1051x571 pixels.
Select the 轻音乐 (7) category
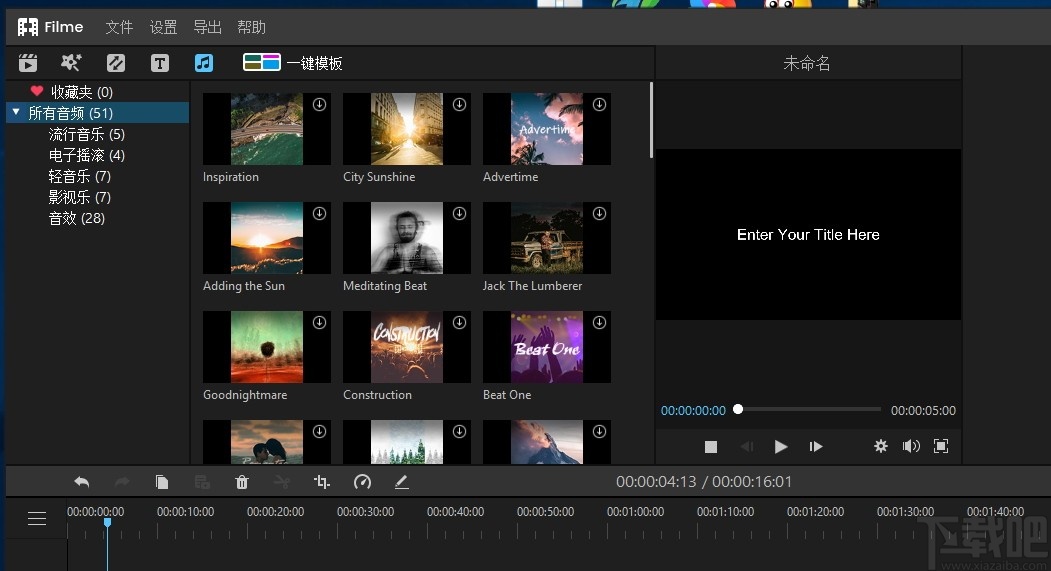tap(79, 176)
